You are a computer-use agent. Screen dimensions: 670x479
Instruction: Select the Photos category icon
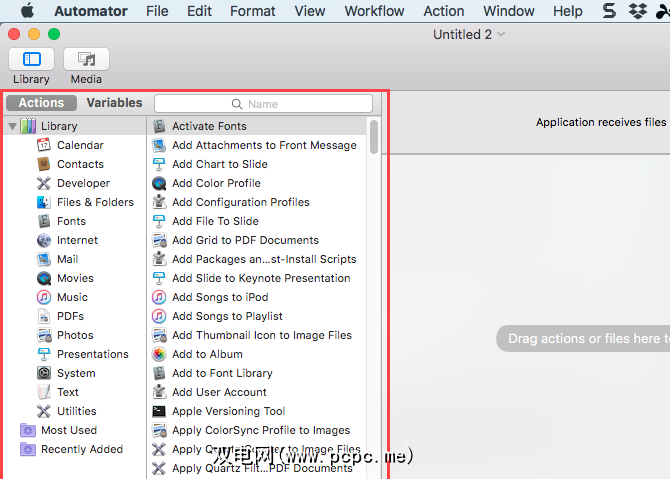pos(44,335)
